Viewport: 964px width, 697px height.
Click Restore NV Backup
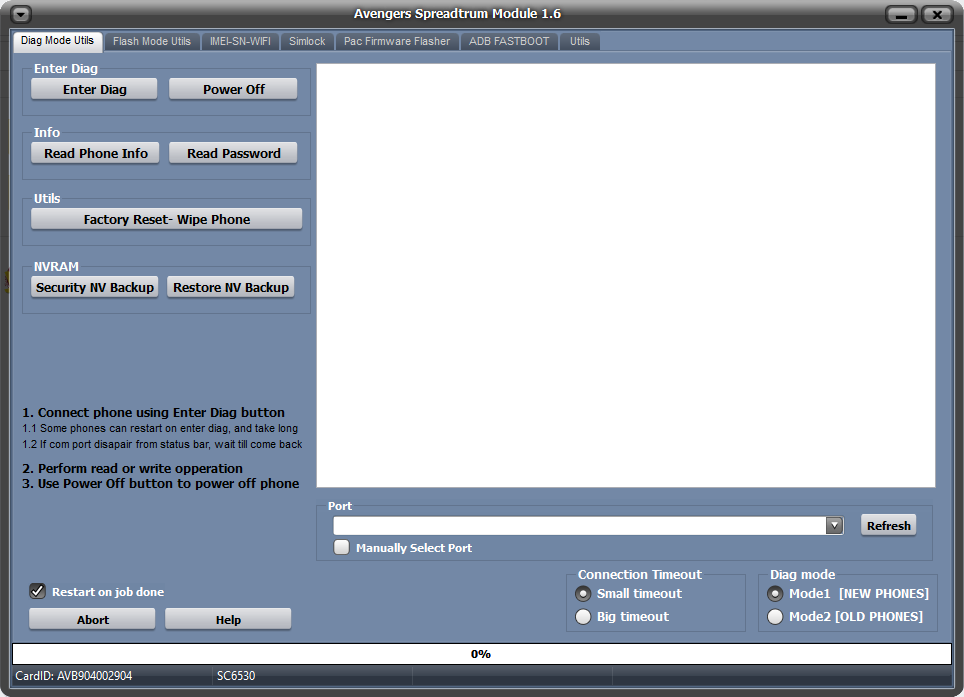tap(231, 287)
